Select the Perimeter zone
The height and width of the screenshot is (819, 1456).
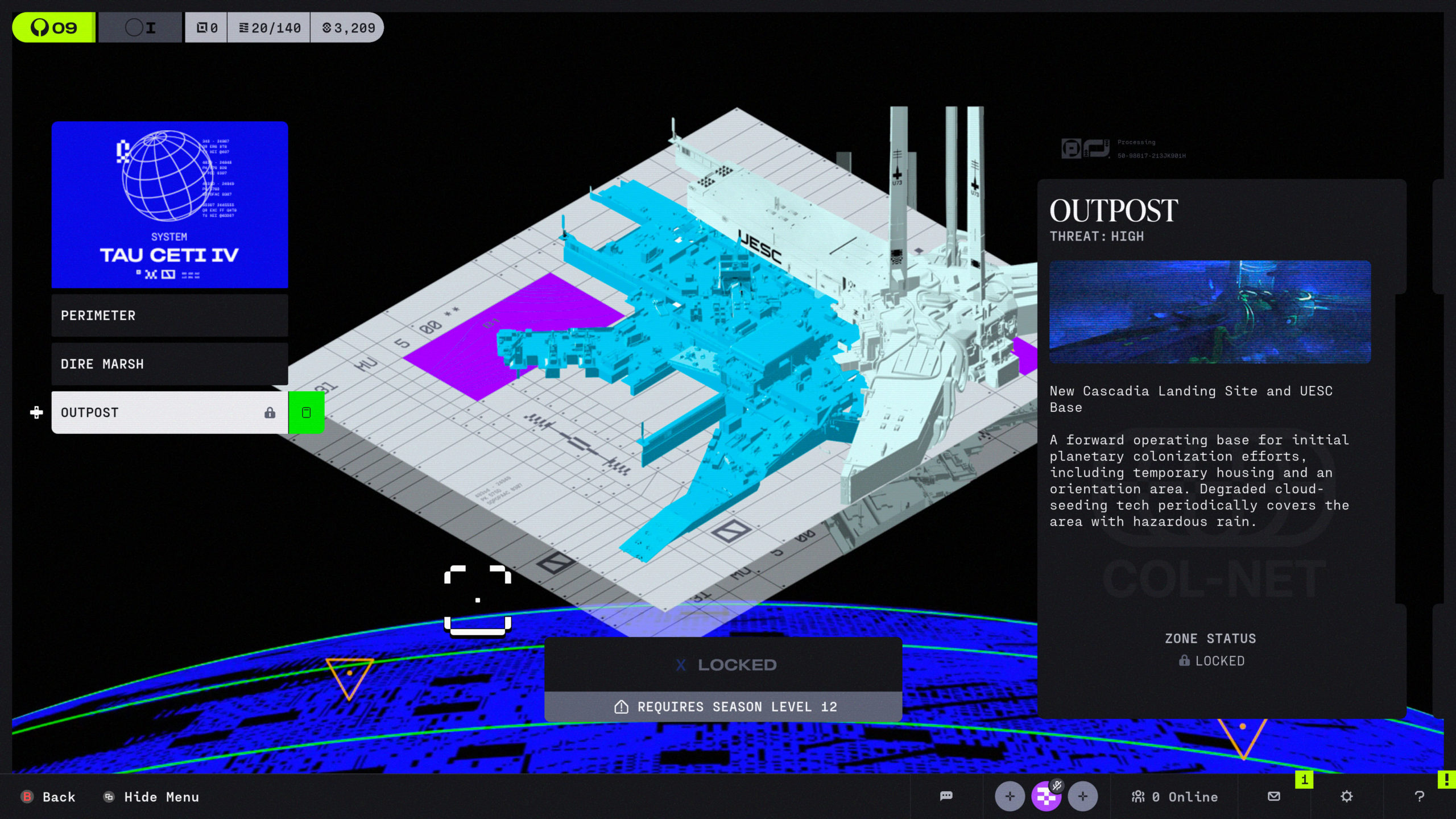click(169, 316)
